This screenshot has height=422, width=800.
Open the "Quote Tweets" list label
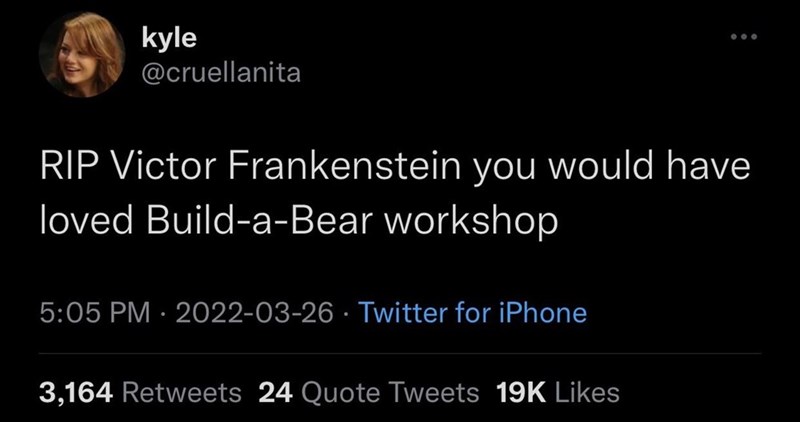(389, 392)
